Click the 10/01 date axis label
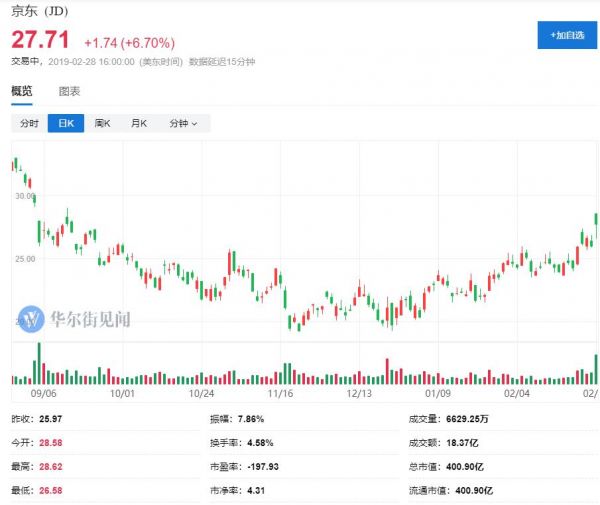This screenshot has width=600, height=505. [123, 394]
